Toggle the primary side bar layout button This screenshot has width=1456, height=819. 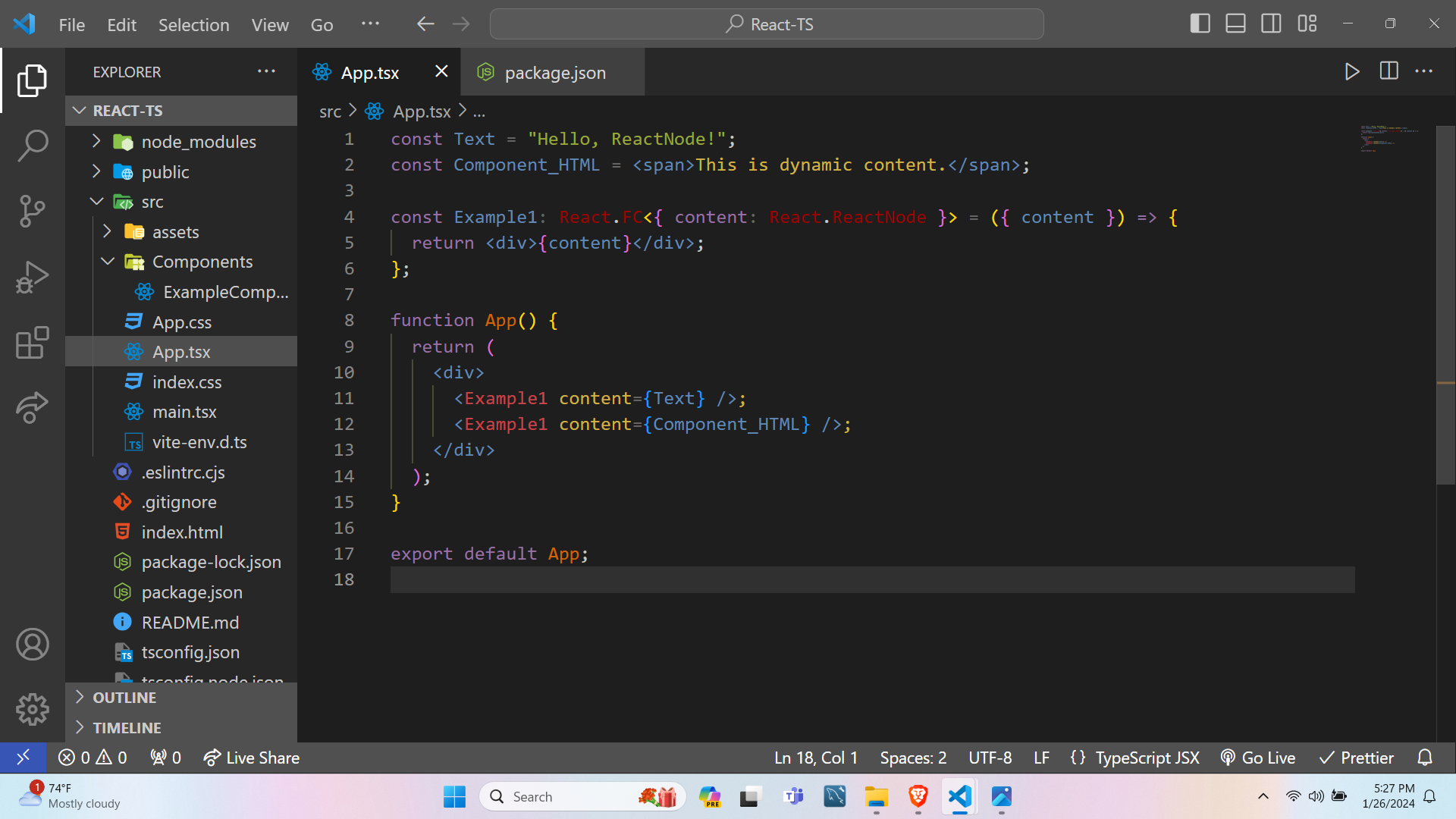[1200, 24]
